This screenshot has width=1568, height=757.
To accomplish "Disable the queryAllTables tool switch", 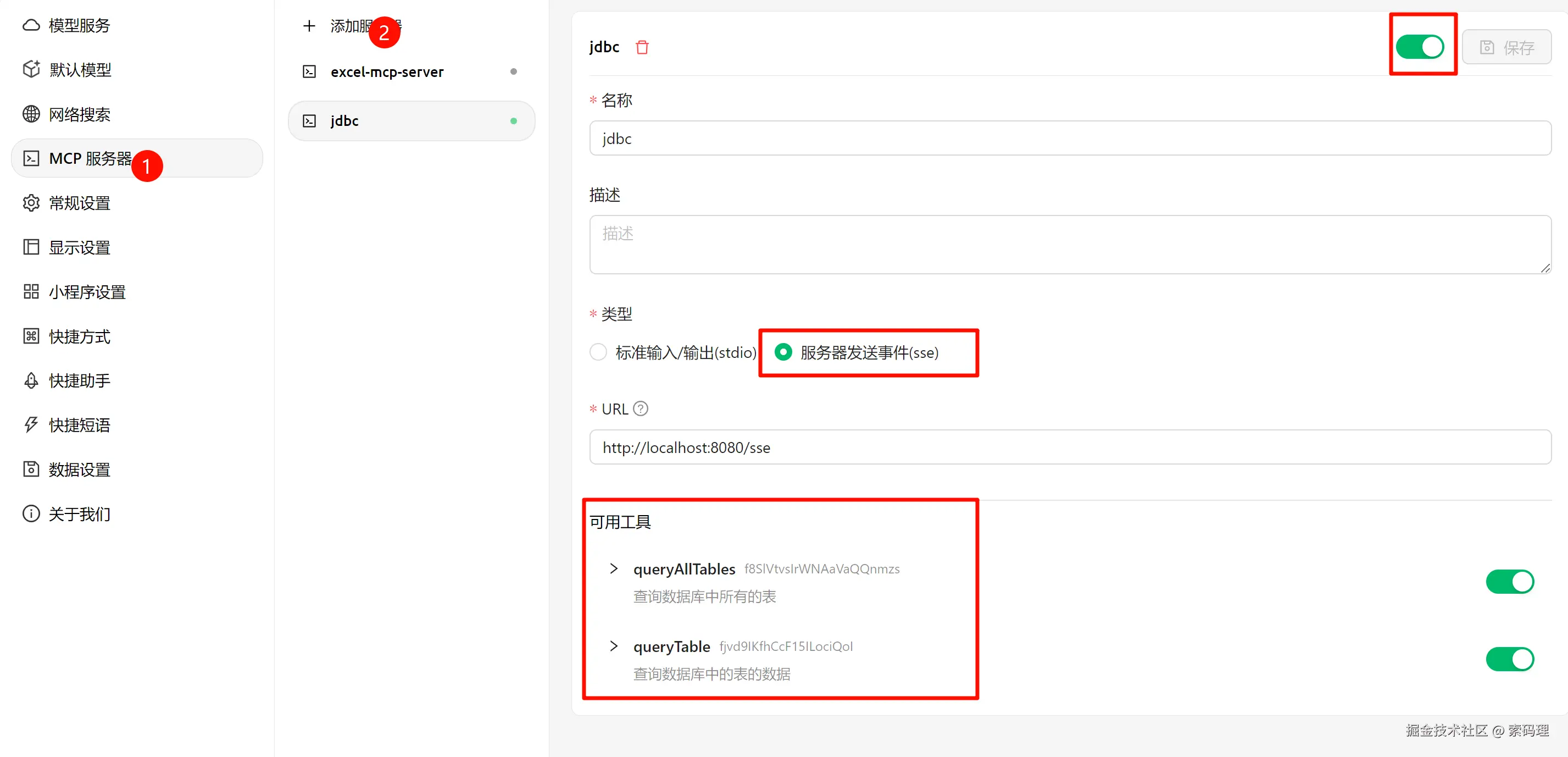I will pyautogui.click(x=1509, y=582).
